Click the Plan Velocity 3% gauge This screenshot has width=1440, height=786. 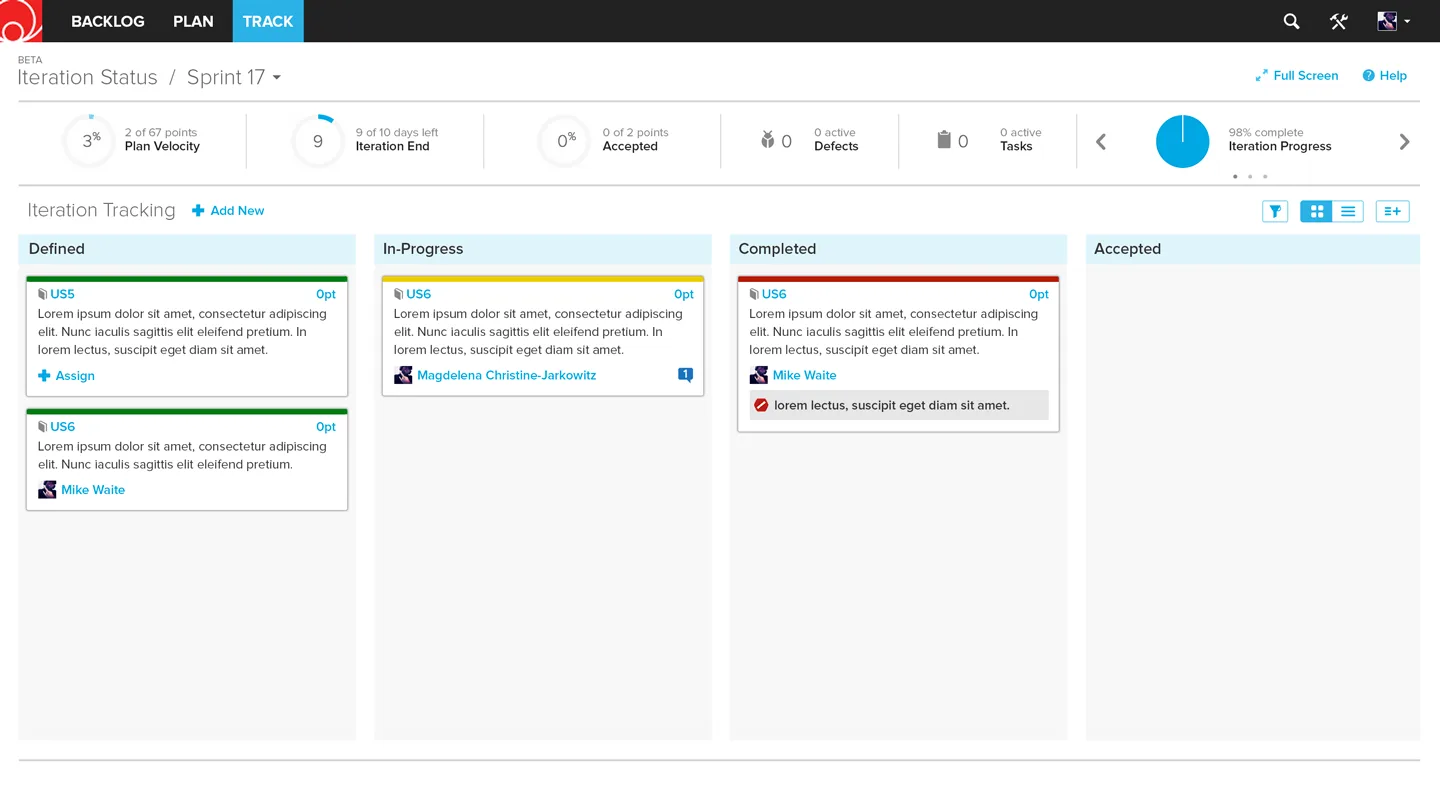[x=90, y=141]
